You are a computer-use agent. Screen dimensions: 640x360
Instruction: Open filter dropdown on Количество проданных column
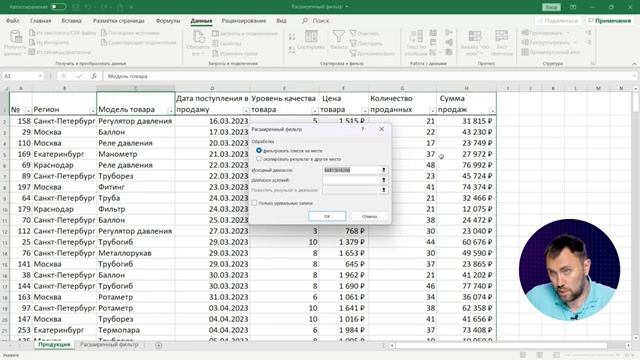click(432, 111)
